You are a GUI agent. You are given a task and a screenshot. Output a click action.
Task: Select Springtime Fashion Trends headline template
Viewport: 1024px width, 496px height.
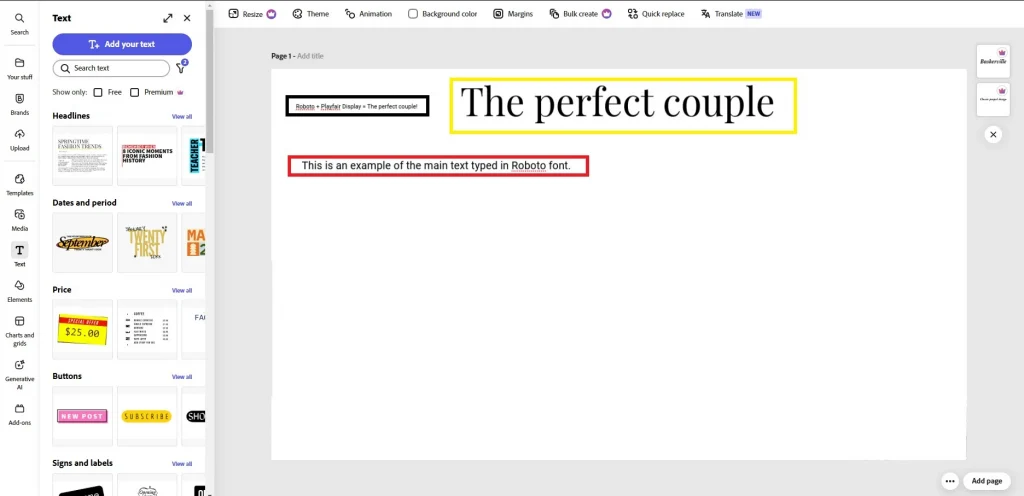82,156
